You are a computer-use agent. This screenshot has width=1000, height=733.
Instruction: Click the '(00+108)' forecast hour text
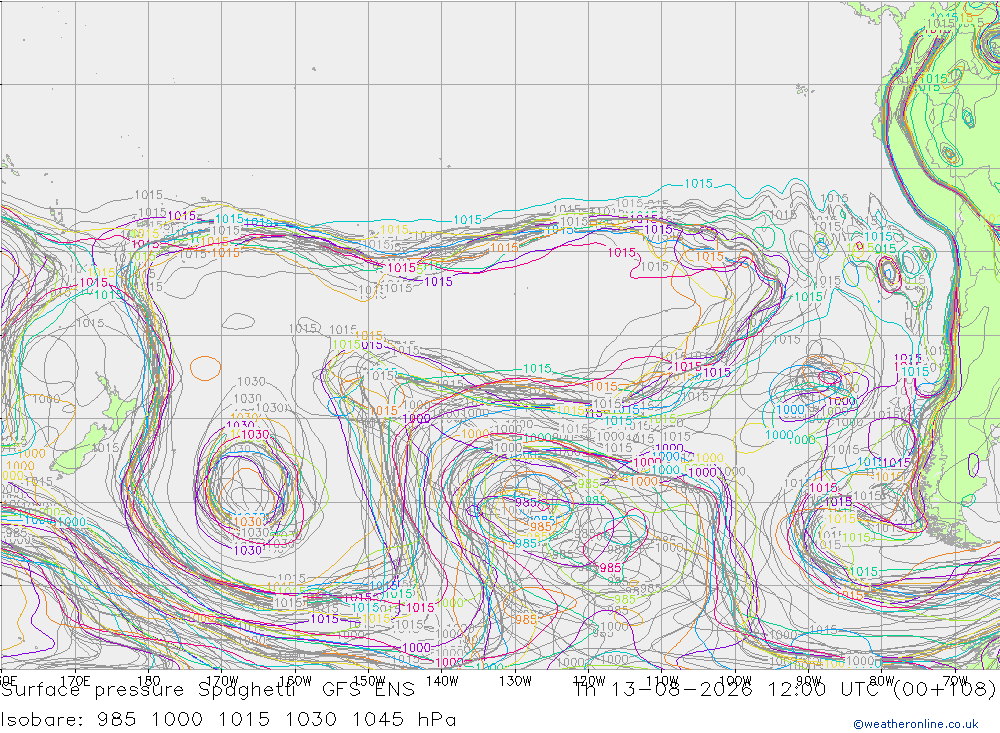944,690
